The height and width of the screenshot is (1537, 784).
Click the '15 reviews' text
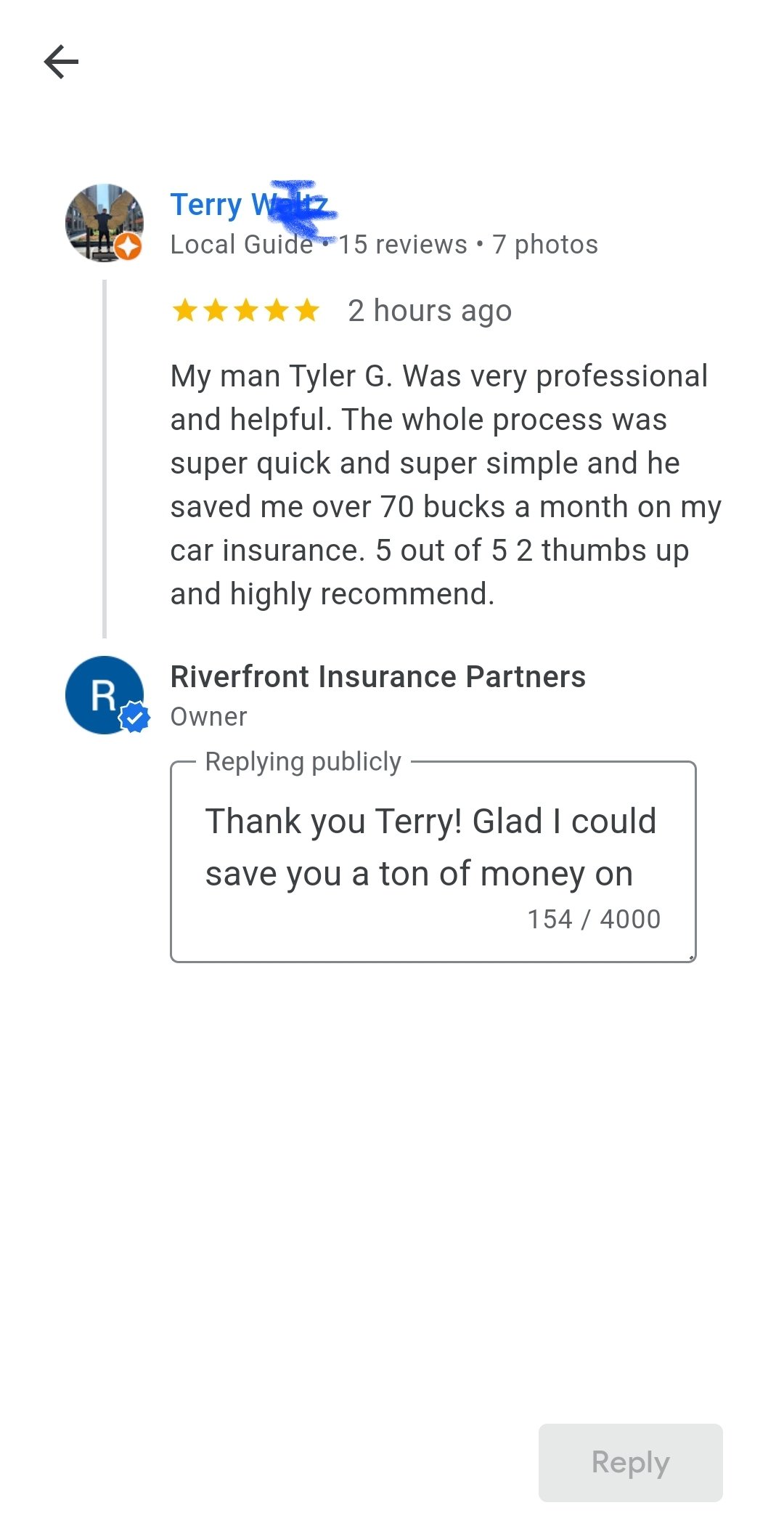pyautogui.click(x=403, y=245)
